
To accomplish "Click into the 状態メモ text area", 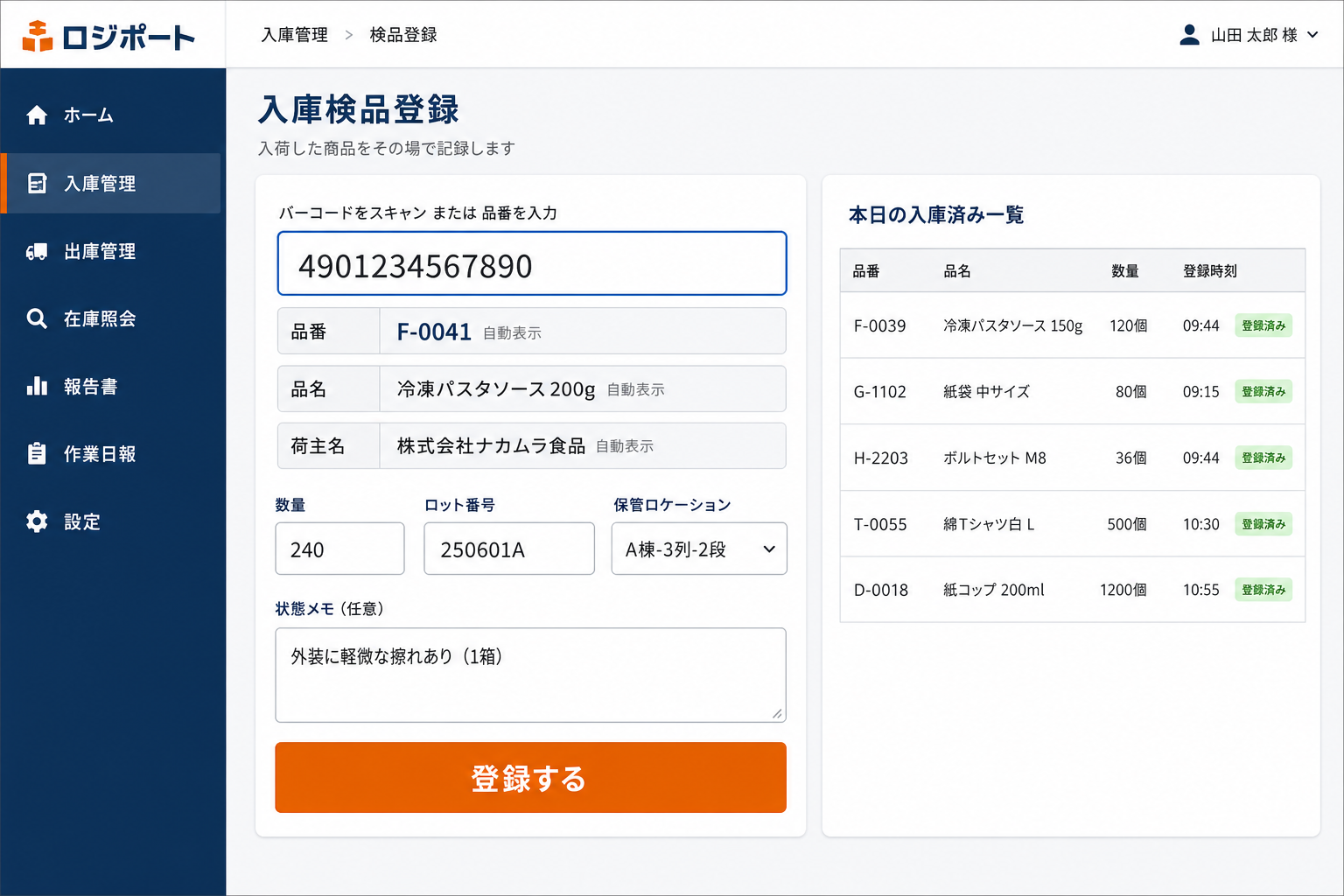I will [x=530, y=675].
